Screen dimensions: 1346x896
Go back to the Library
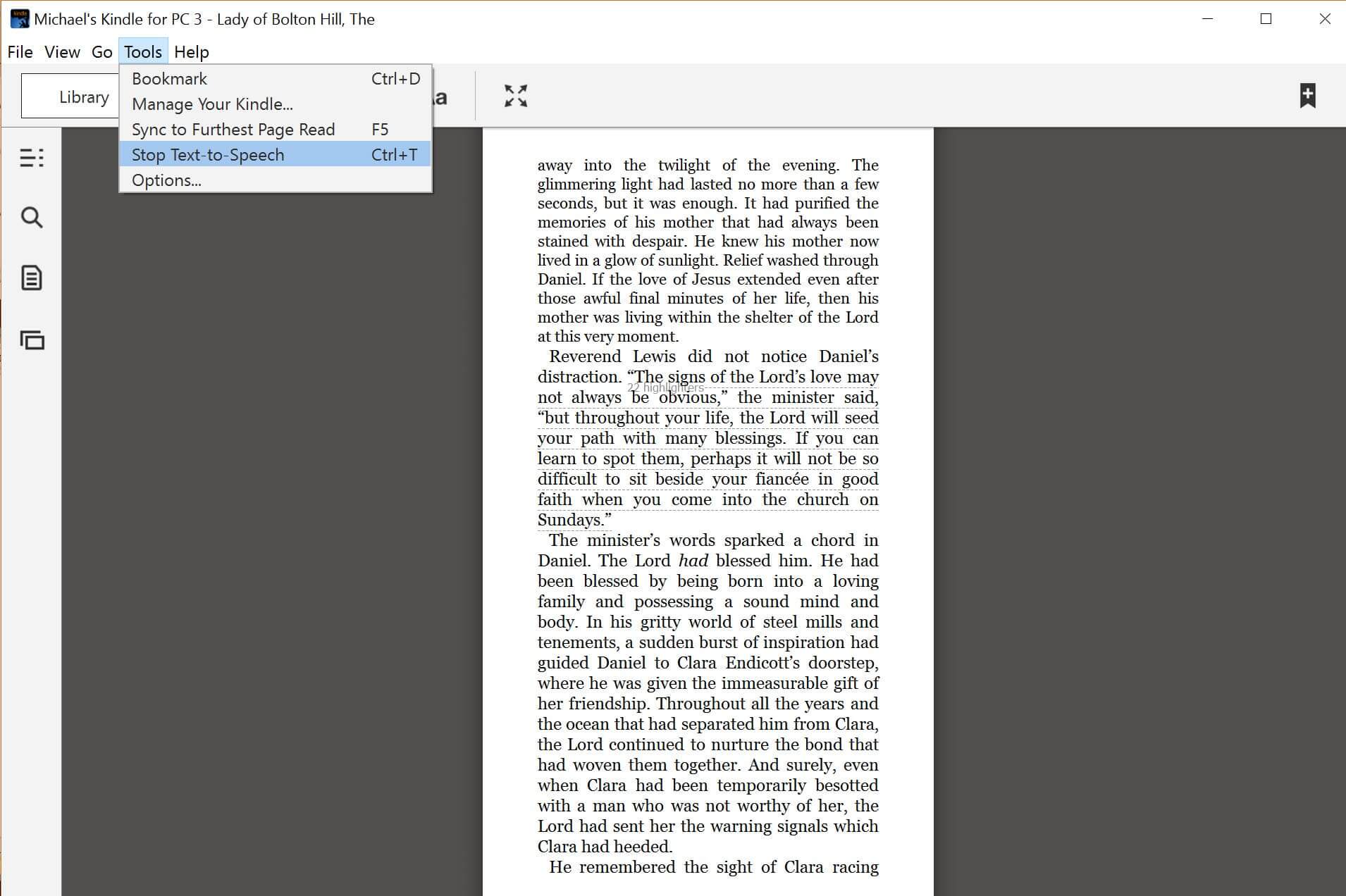point(70,97)
